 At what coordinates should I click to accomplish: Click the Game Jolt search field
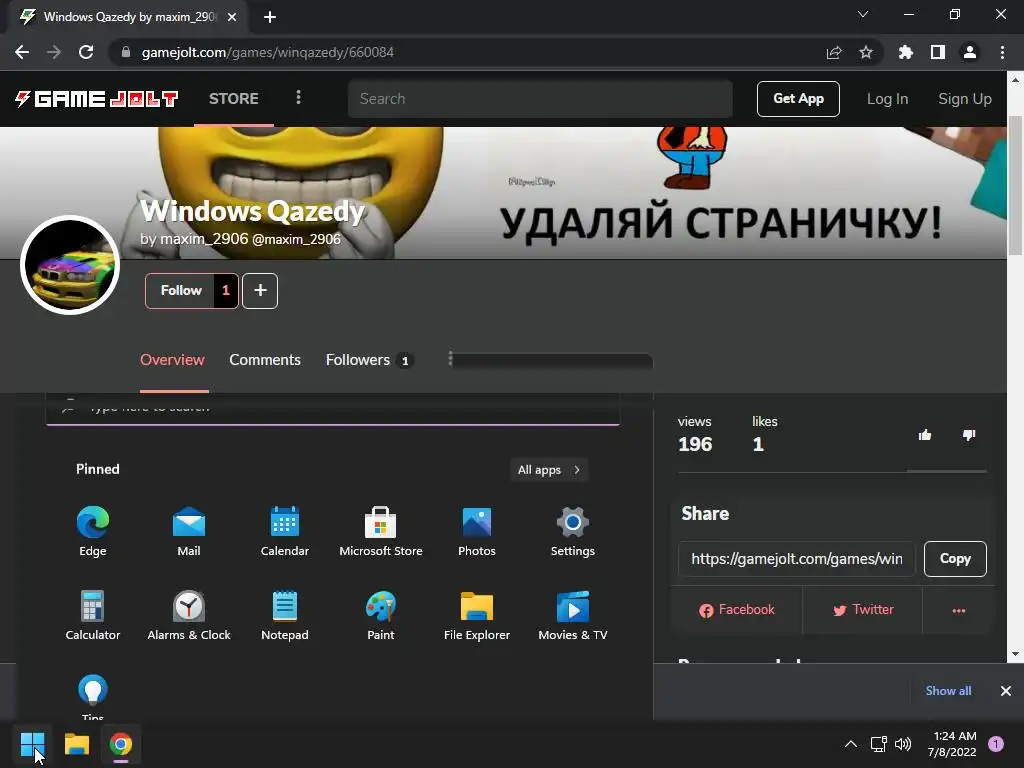(540, 99)
